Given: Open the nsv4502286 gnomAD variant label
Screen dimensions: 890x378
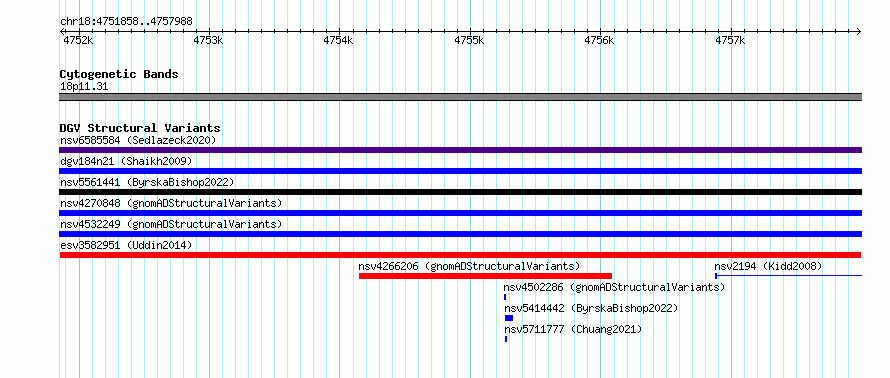Looking at the screenshot, I should tap(614, 287).
